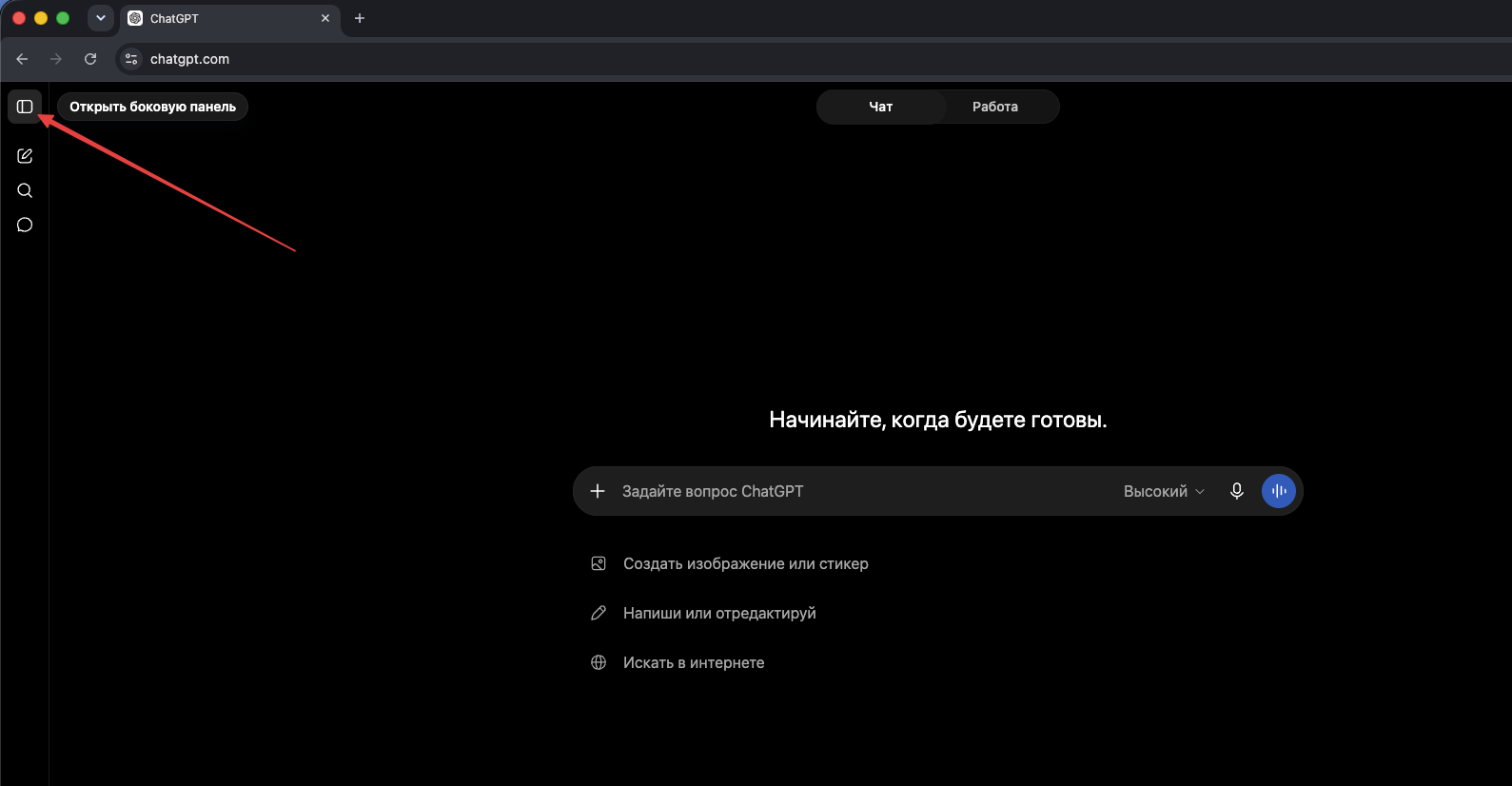
Task: Start a new chat with the compose icon
Action: click(x=25, y=156)
